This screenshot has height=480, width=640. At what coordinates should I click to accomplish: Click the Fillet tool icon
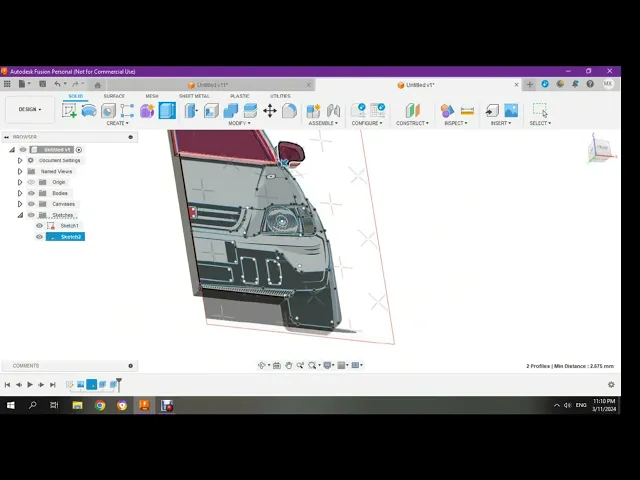click(289, 110)
